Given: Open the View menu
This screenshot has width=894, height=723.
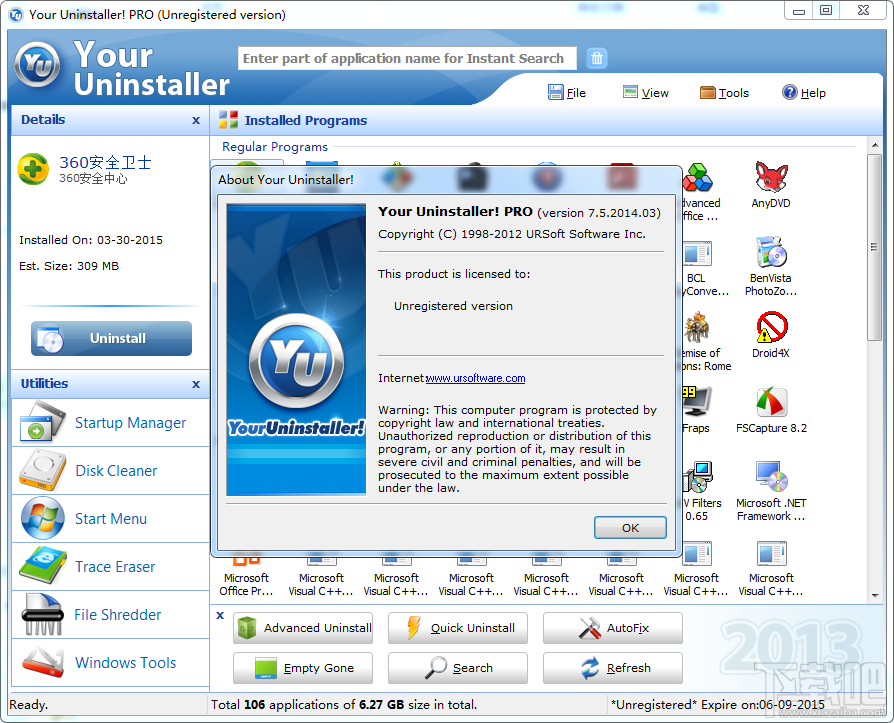Looking at the screenshot, I should [x=645, y=92].
